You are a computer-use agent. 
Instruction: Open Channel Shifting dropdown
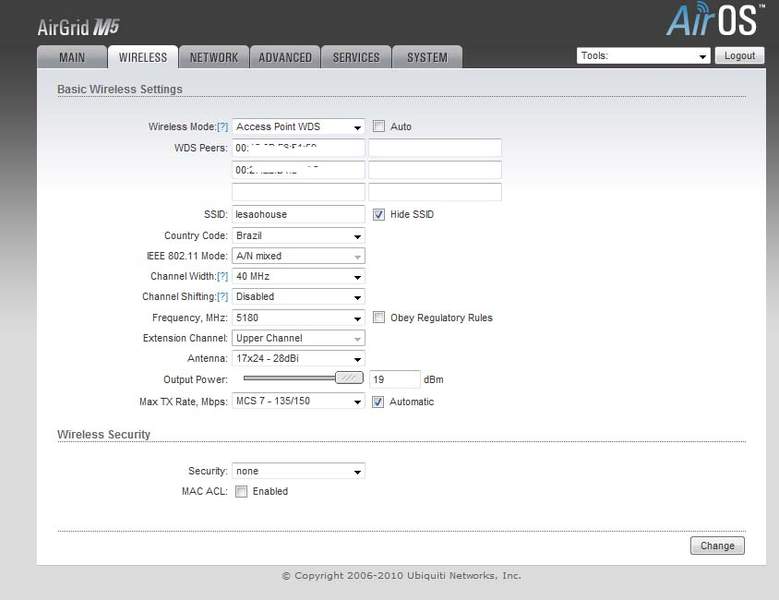pyautogui.click(x=298, y=297)
